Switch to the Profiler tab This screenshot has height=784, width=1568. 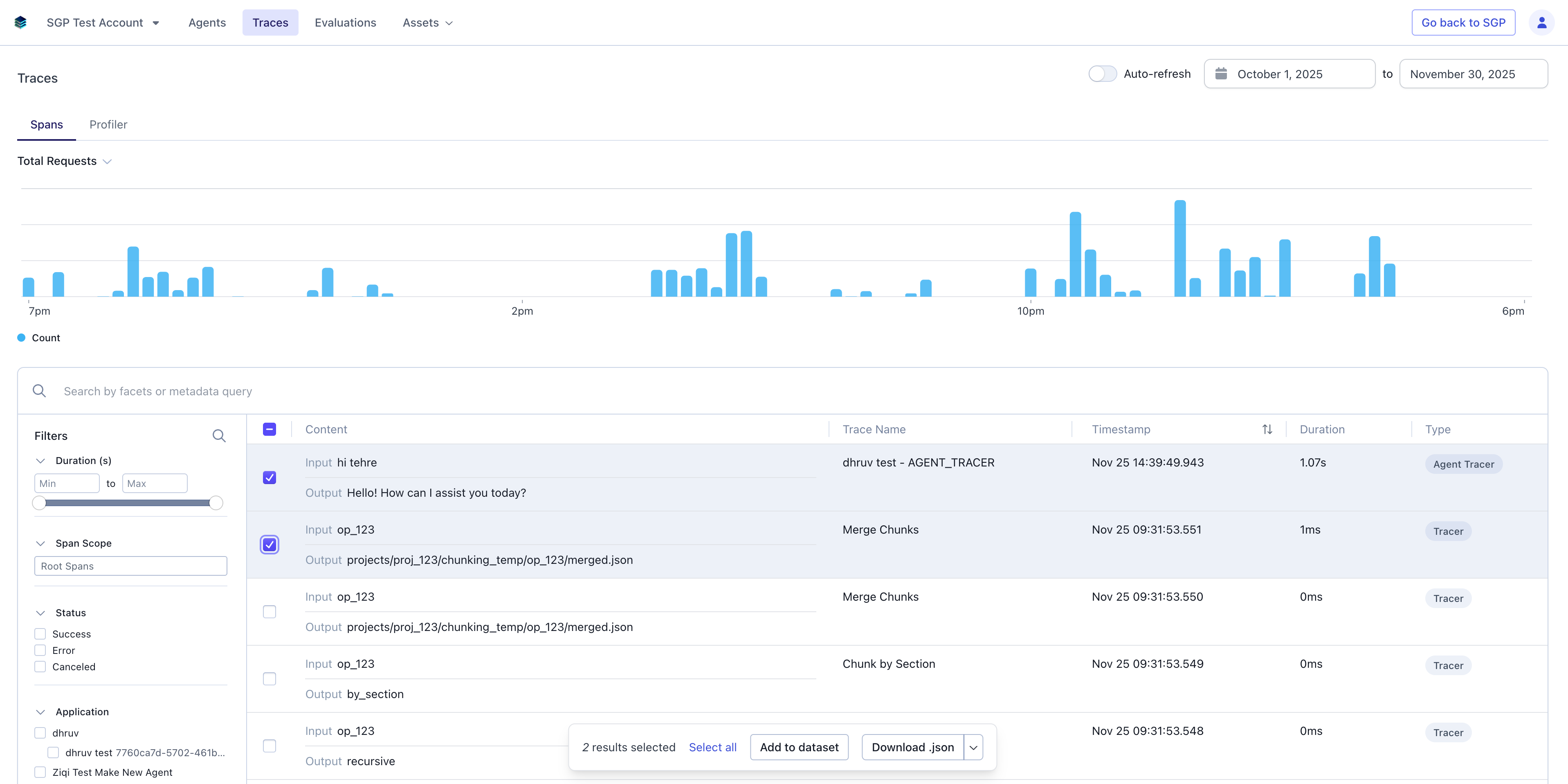[108, 124]
